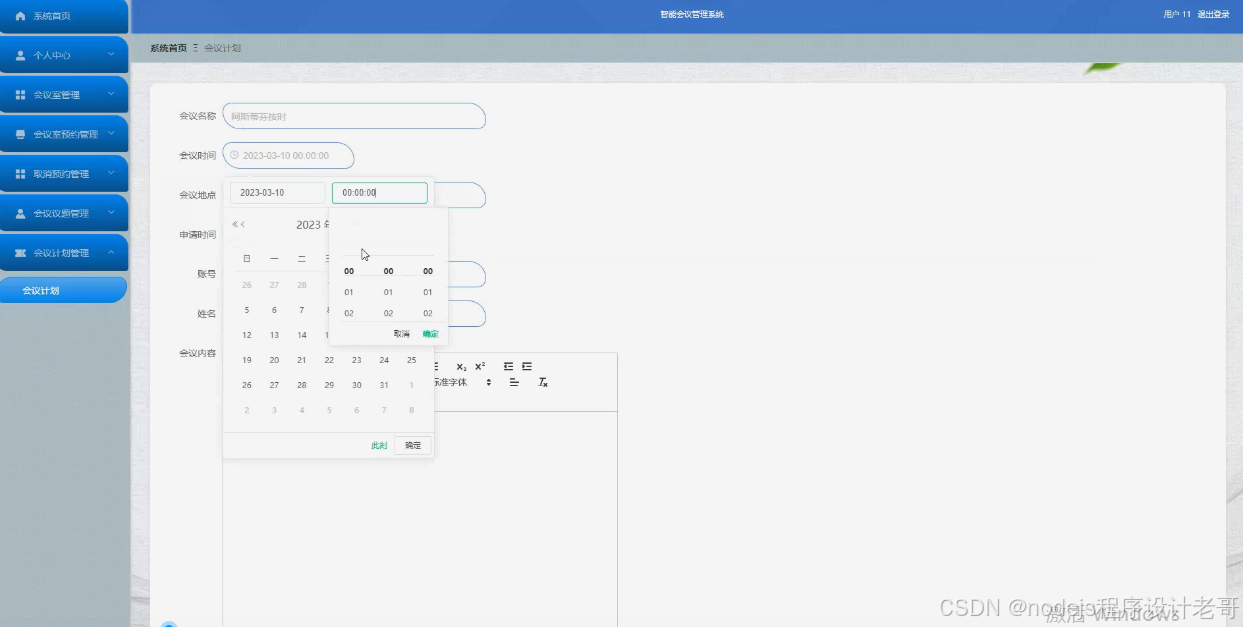This screenshot has height=627, width=1243.
Task: Go to previous year with double-arrow
Action: [235, 225]
